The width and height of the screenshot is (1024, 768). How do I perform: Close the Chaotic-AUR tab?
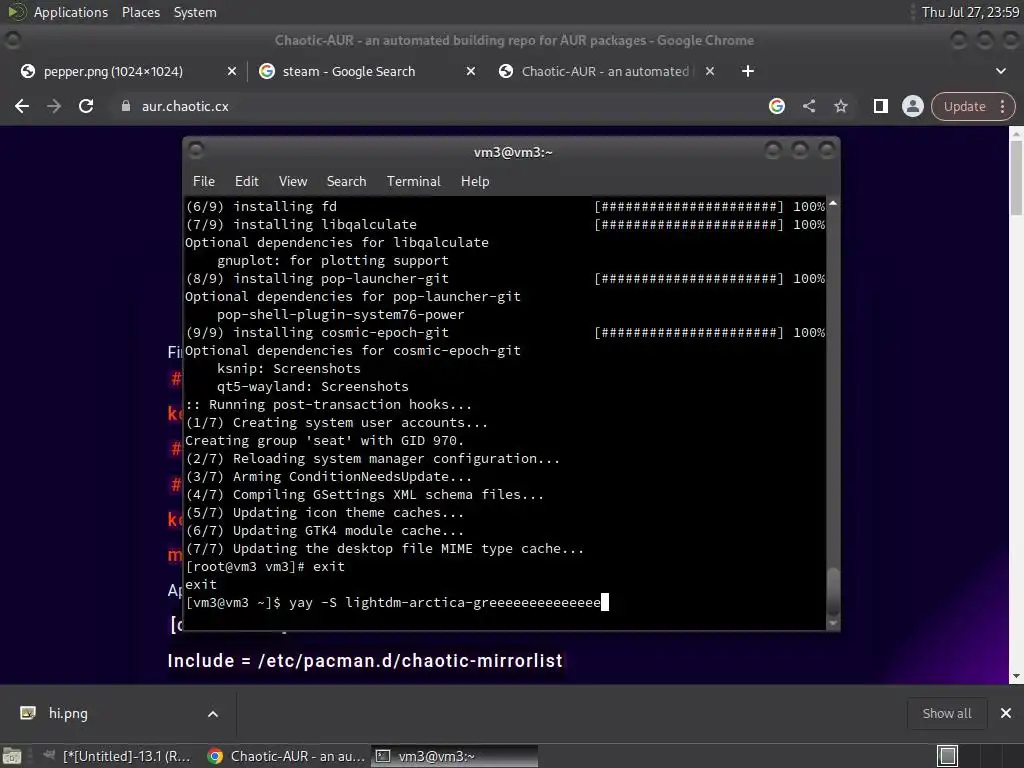[710, 71]
